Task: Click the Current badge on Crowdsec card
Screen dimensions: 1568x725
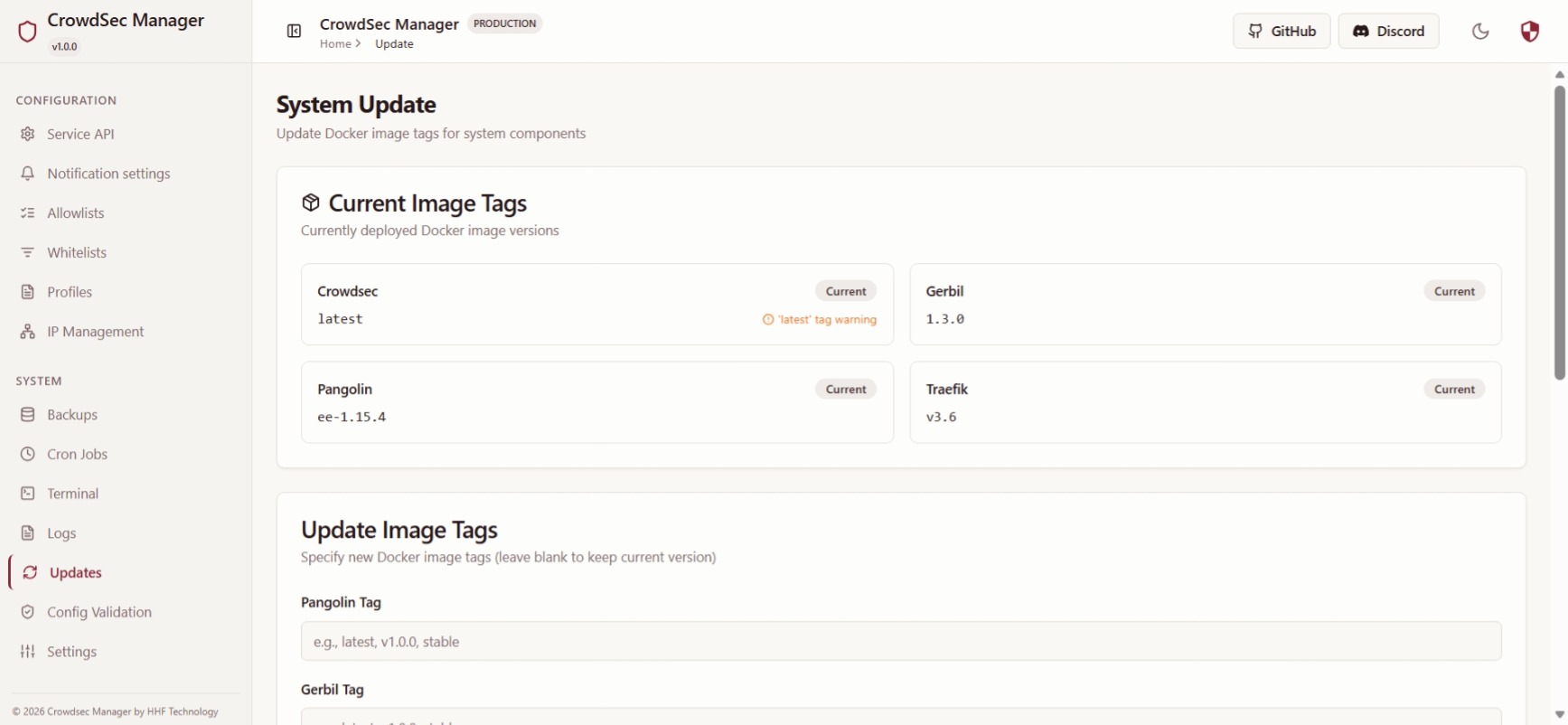Action: (x=846, y=291)
